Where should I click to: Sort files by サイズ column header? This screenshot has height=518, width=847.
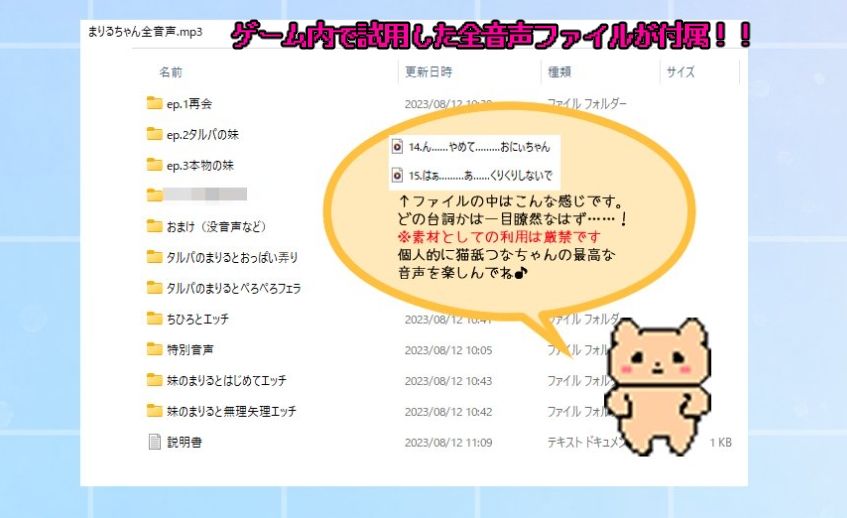tap(681, 72)
